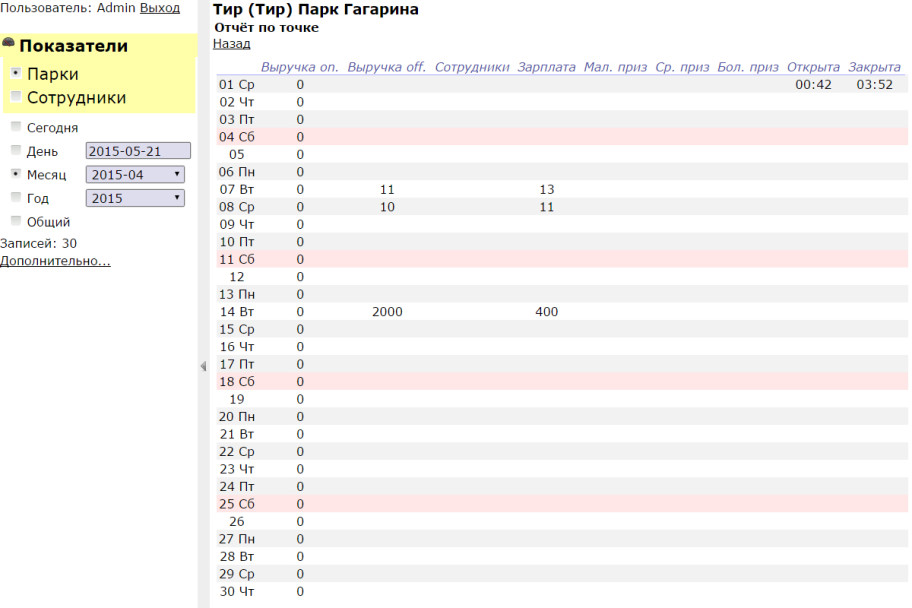Click the Зарплата column header
Image resolution: width=912 pixels, height=608 pixels.
pos(546,67)
